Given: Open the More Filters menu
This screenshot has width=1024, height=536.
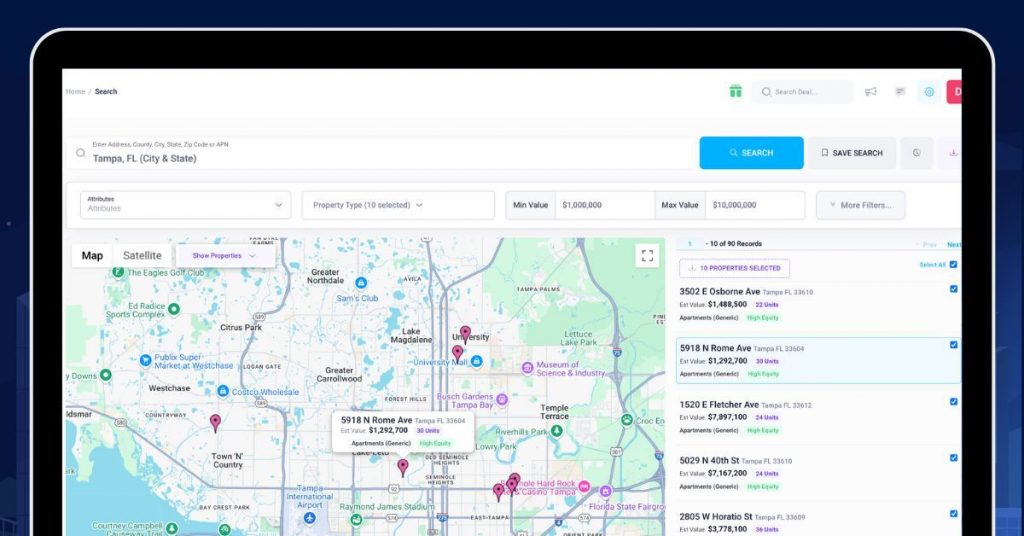Looking at the screenshot, I should coord(860,205).
